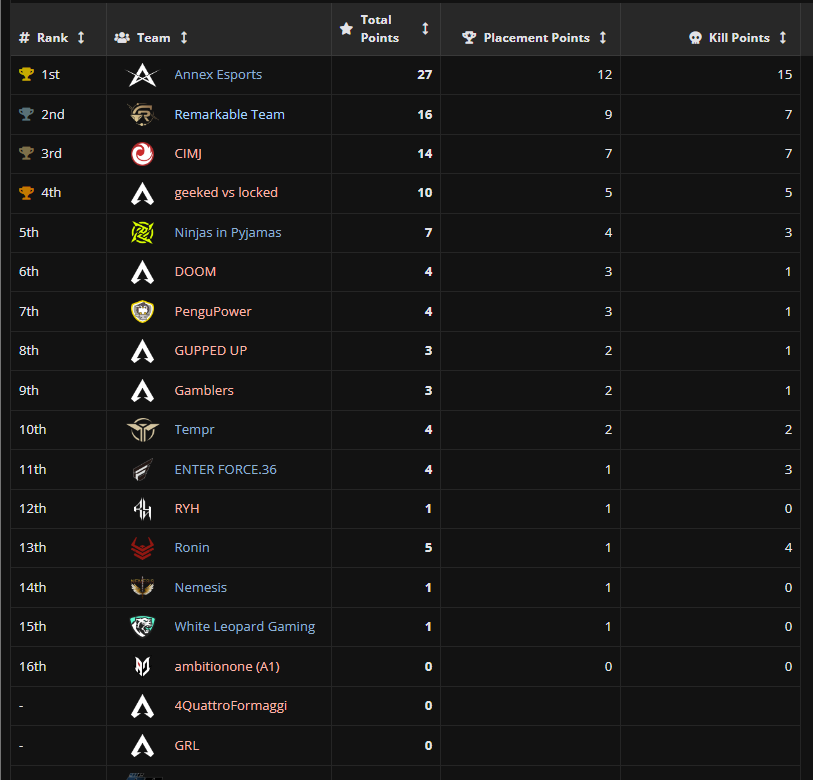Click the geeked vs locked Apex logo

(x=143, y=193)
